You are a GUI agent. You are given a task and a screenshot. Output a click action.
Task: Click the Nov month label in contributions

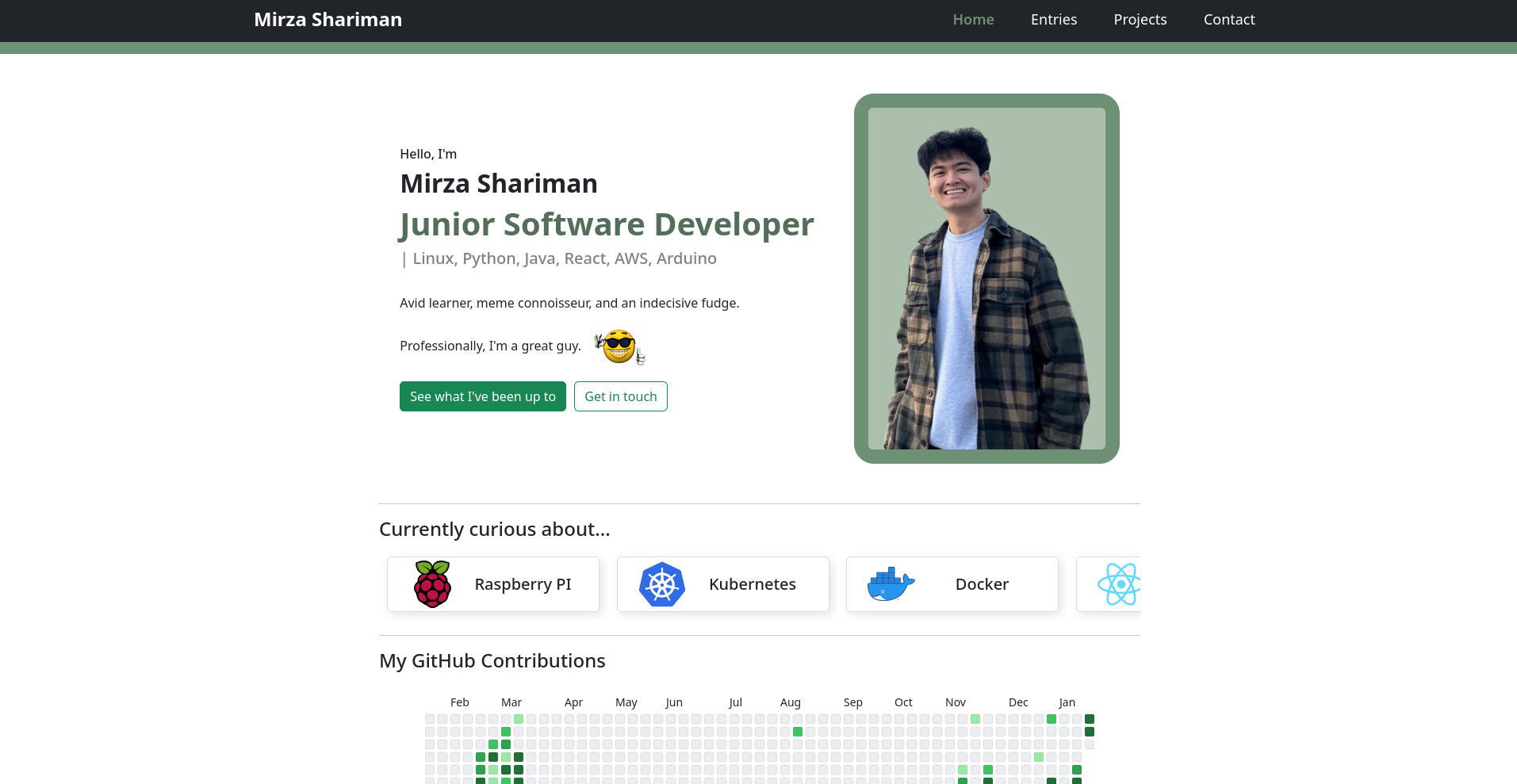coord(955,702)
